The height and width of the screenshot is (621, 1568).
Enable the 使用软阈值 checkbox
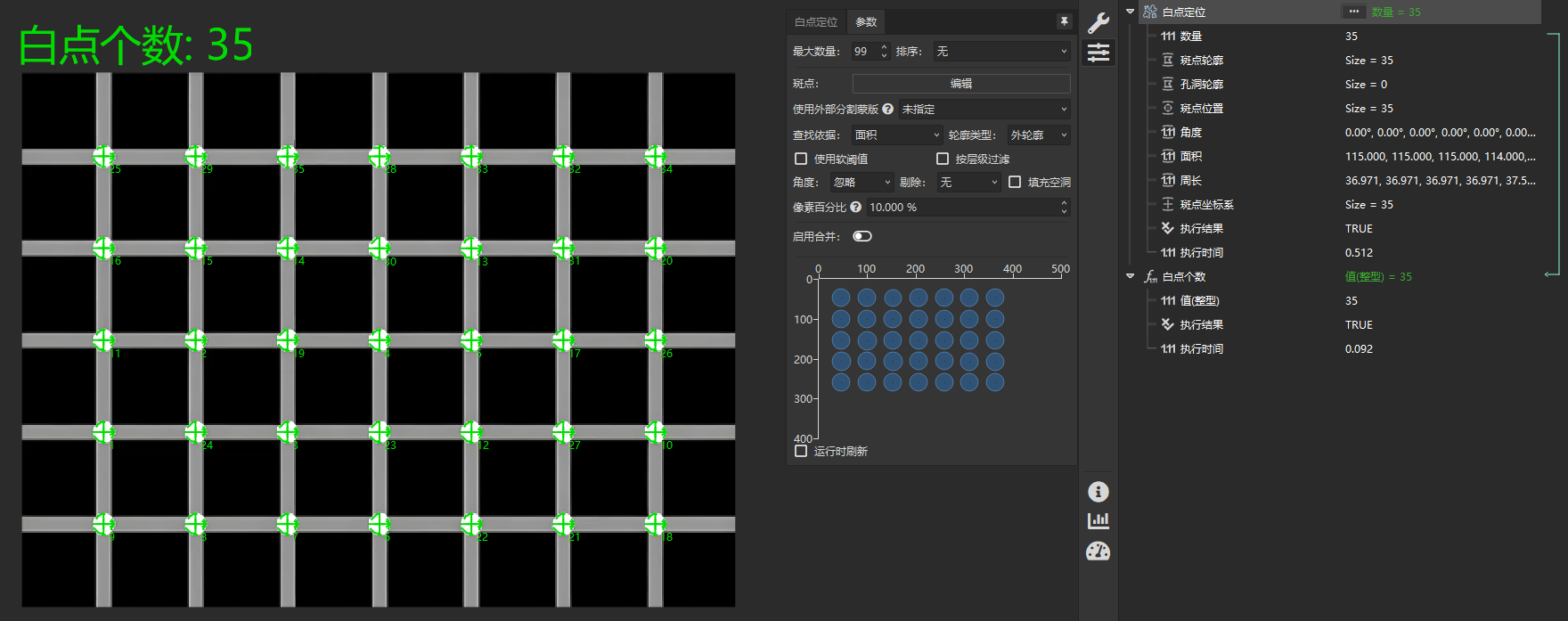click(801, 159)
